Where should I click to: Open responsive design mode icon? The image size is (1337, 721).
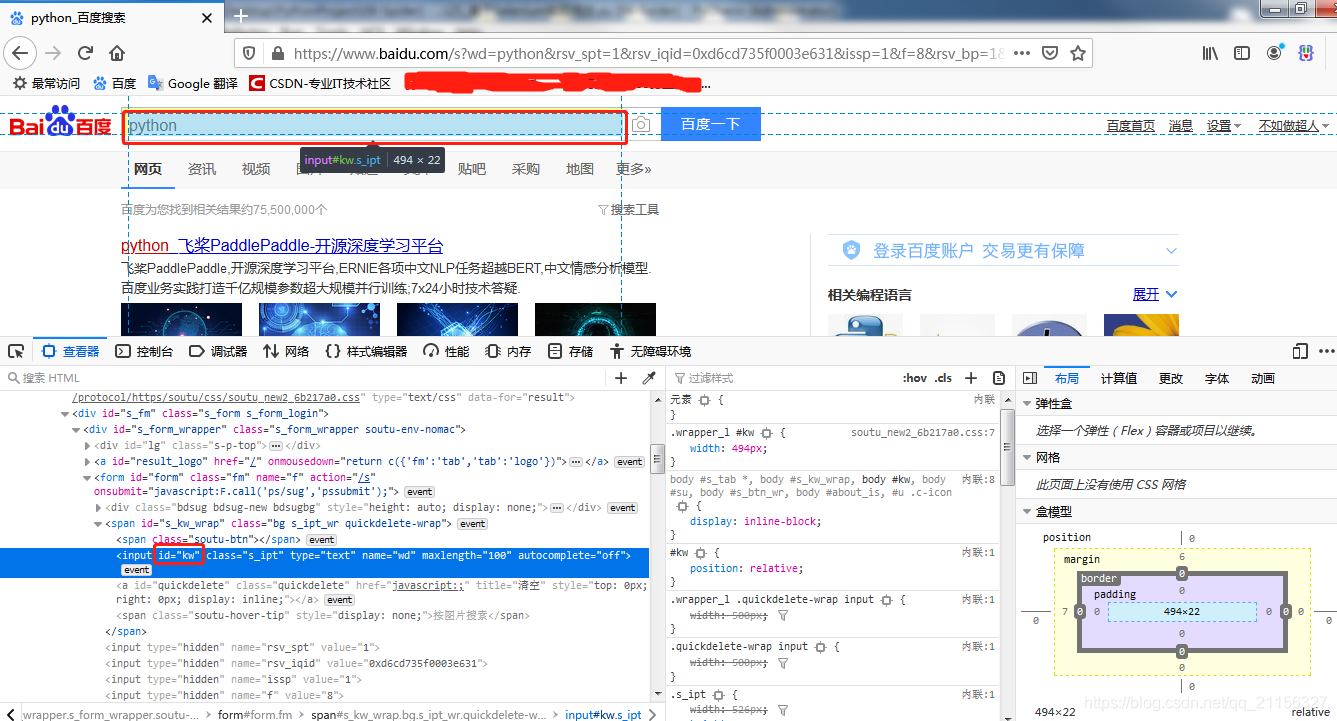[x=1300, y=351]
